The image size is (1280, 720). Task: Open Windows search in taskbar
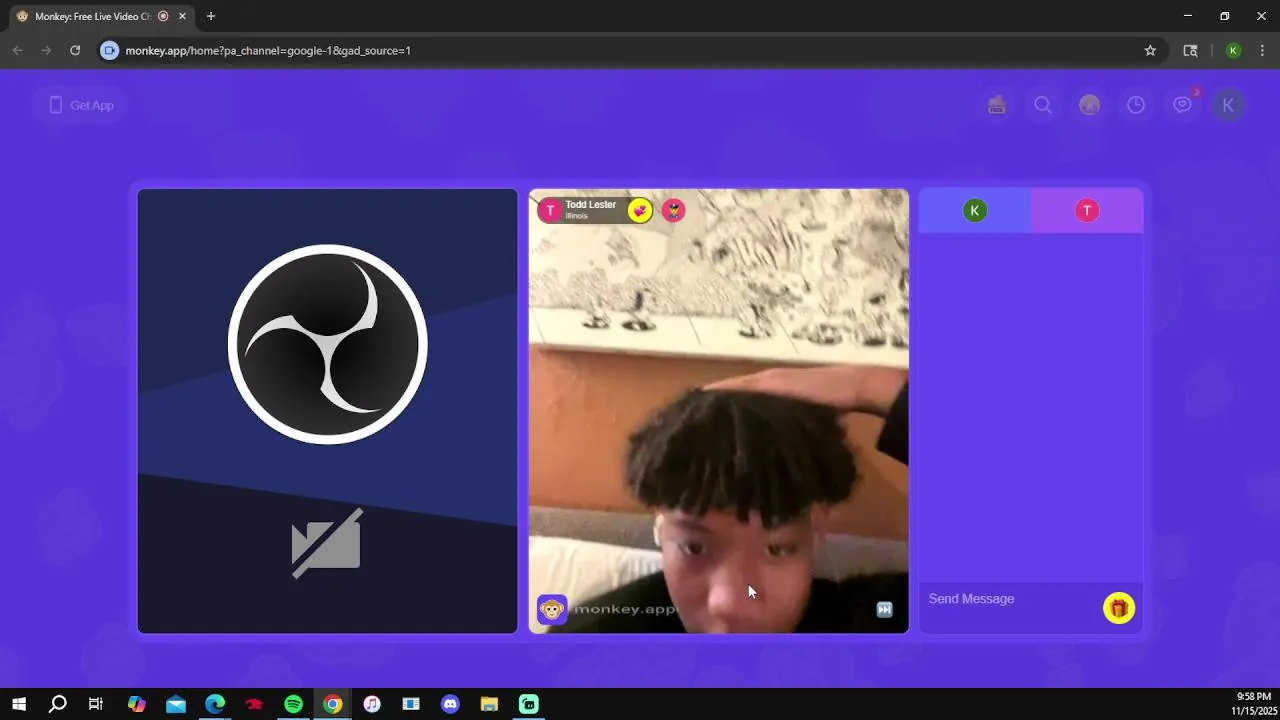(x=58, y=704)
